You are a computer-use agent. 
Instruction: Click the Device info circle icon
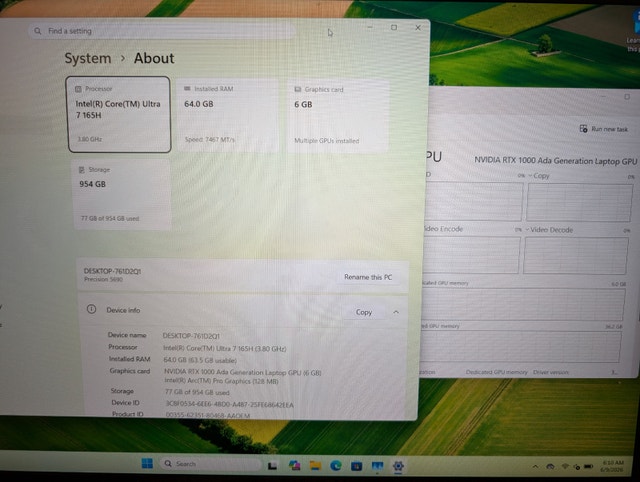pyautogui.click(x=91, y=309)
